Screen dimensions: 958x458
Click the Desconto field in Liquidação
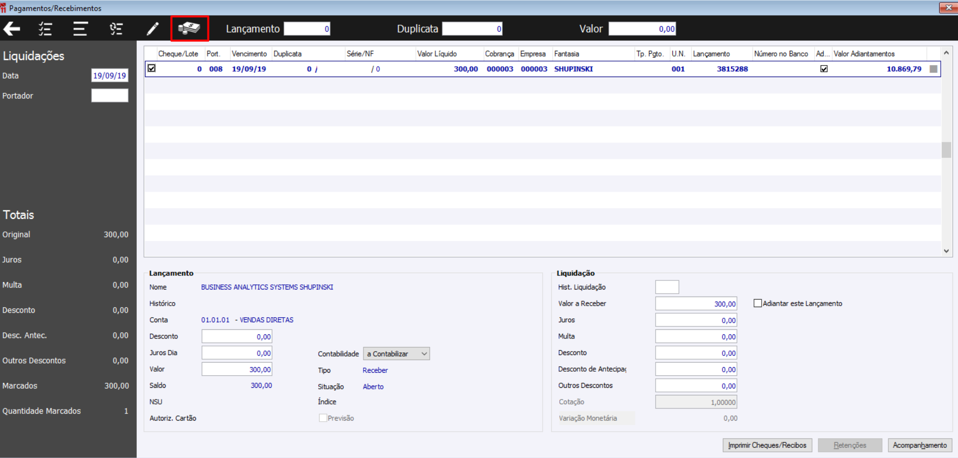tap(696, 353)
